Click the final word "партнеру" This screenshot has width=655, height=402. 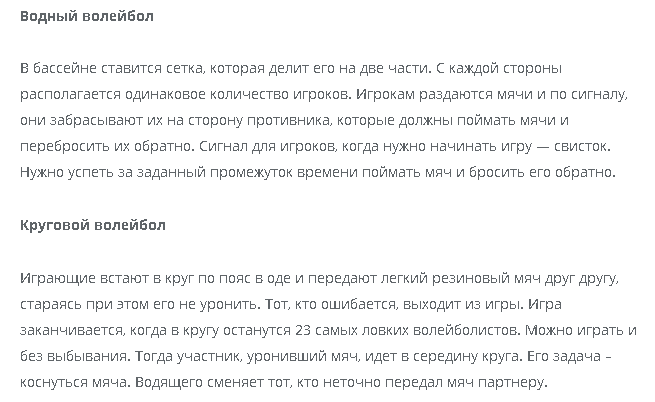pos(506,381)
